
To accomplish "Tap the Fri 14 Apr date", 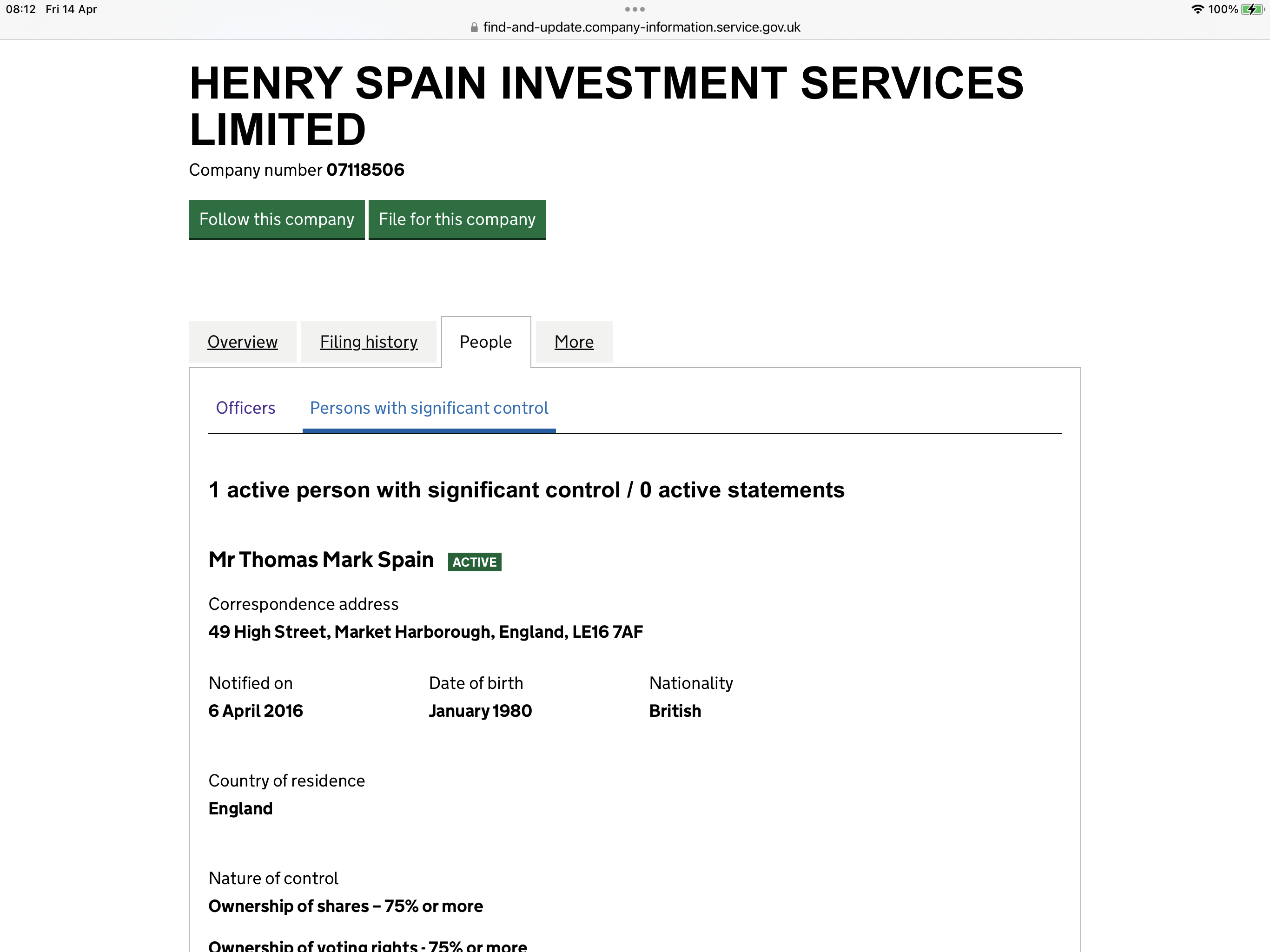I will pyautogui.click(x=71, y=9).
